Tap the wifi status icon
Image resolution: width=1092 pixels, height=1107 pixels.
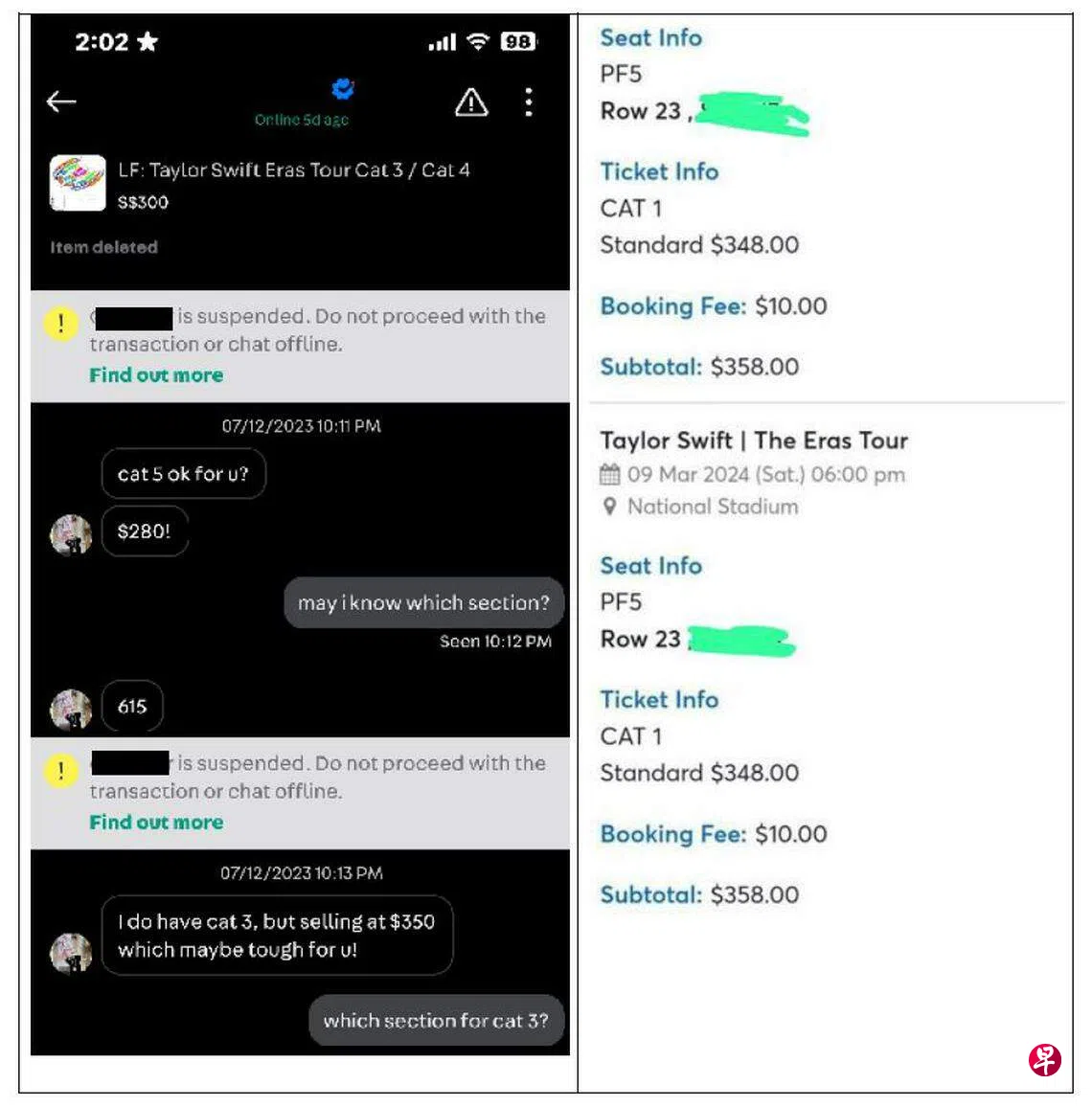479,42
